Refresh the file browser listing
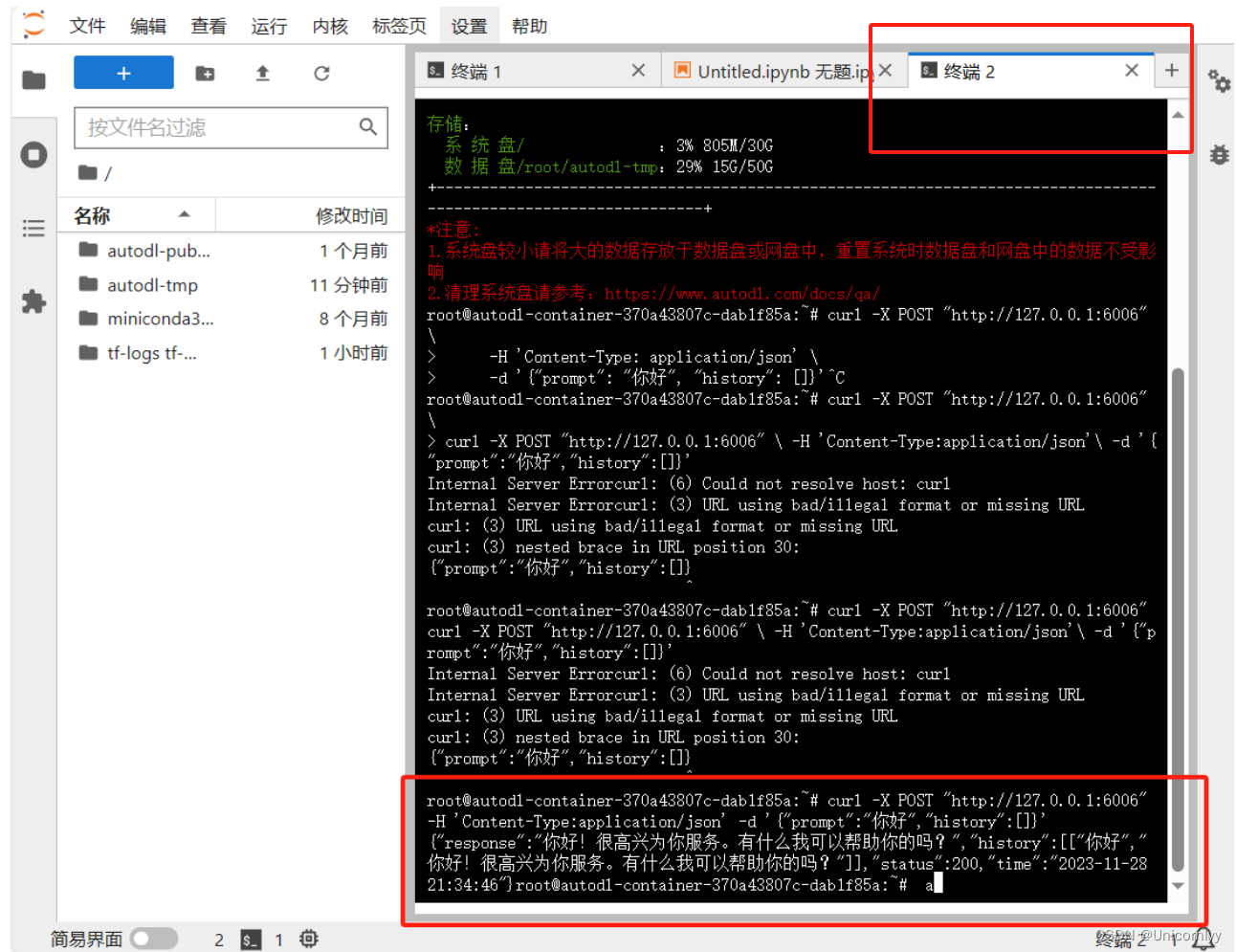Image resolution: width=1236 pixels, height=952 pixels. tap(321, 72)
